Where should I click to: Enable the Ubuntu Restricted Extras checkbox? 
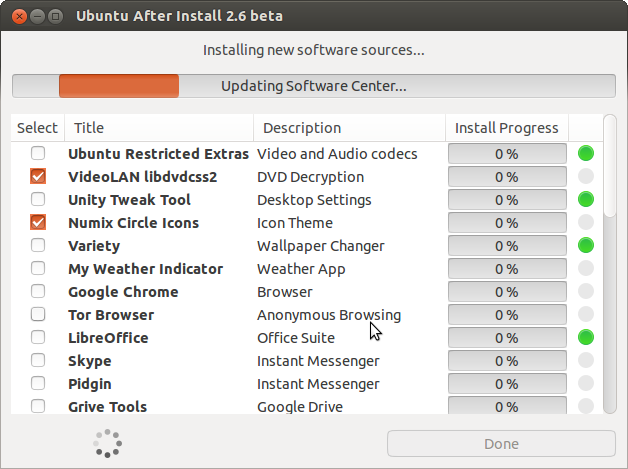[38, 153]
